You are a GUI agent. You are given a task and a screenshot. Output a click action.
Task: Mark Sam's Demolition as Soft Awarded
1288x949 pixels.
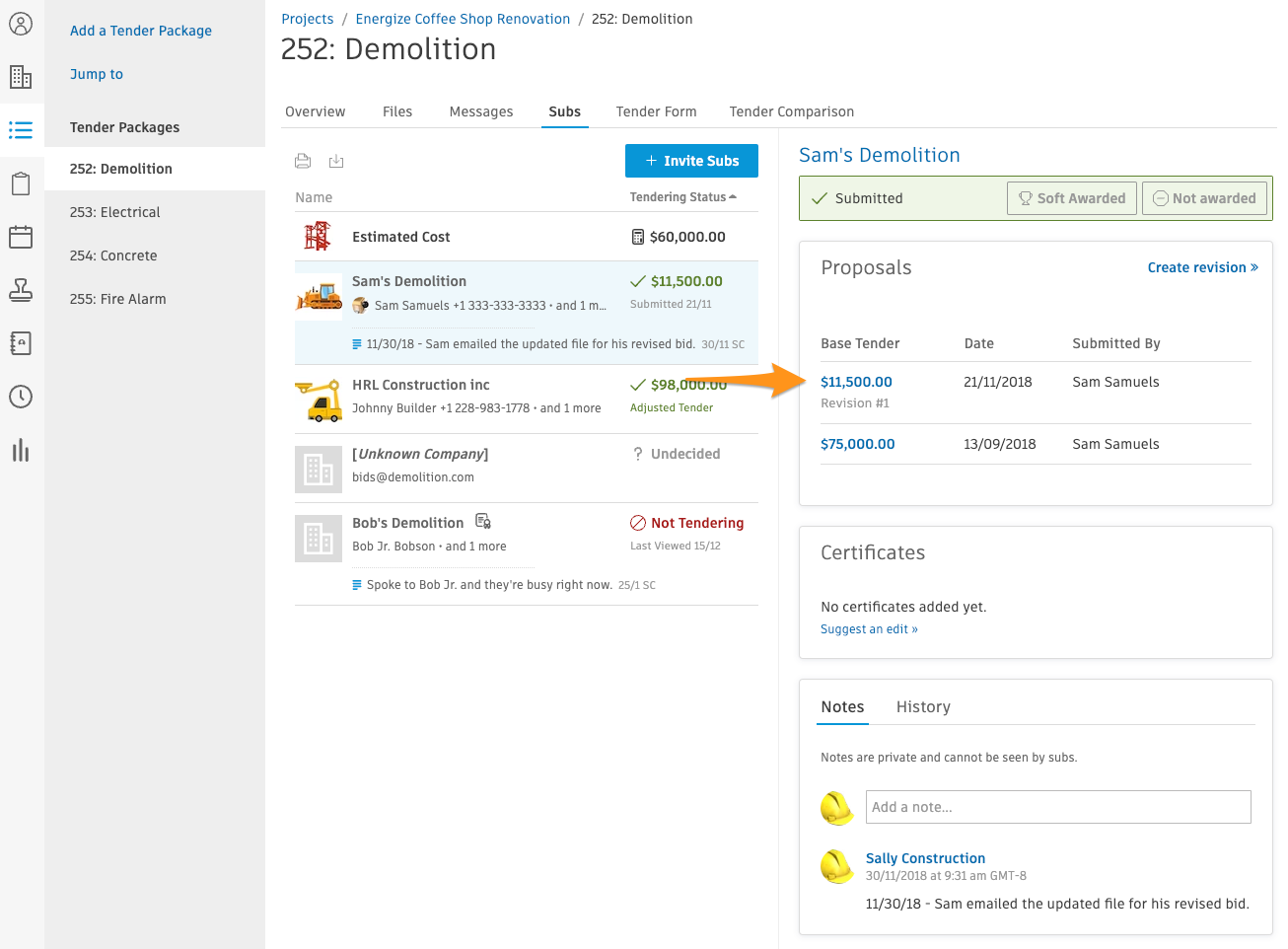click(x=1072, y=198)
